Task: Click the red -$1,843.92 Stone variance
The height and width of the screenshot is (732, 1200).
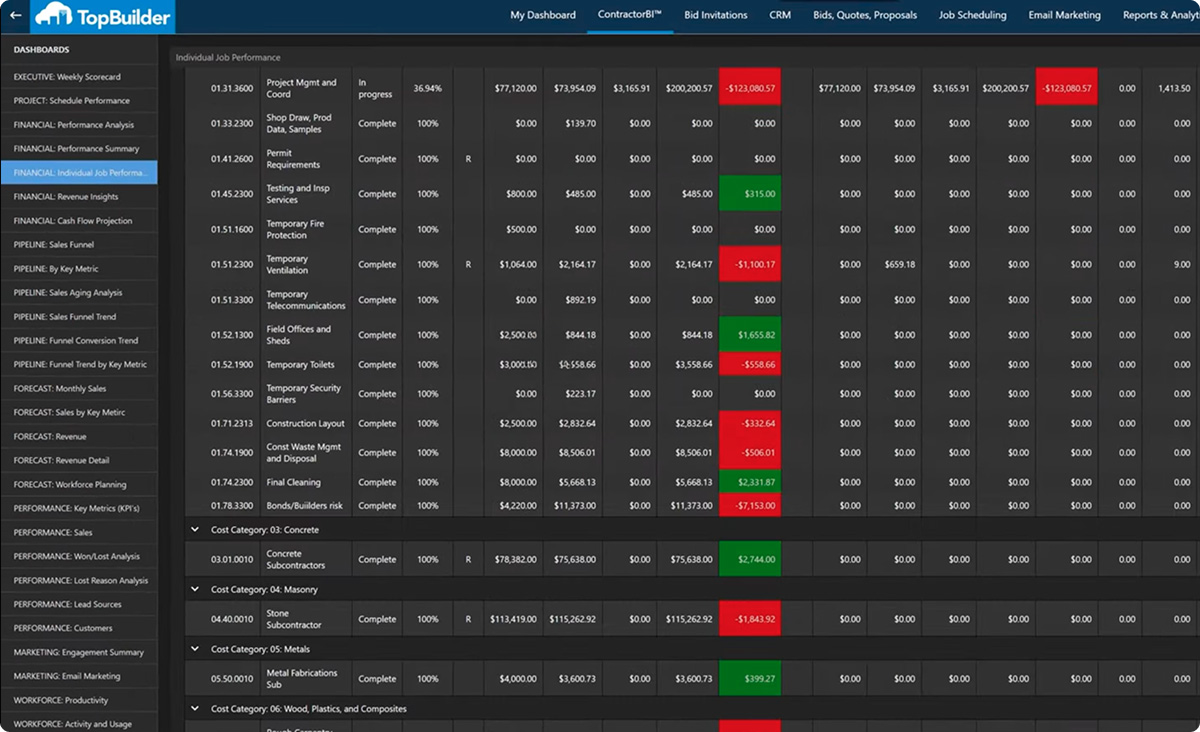Action: 750,619
